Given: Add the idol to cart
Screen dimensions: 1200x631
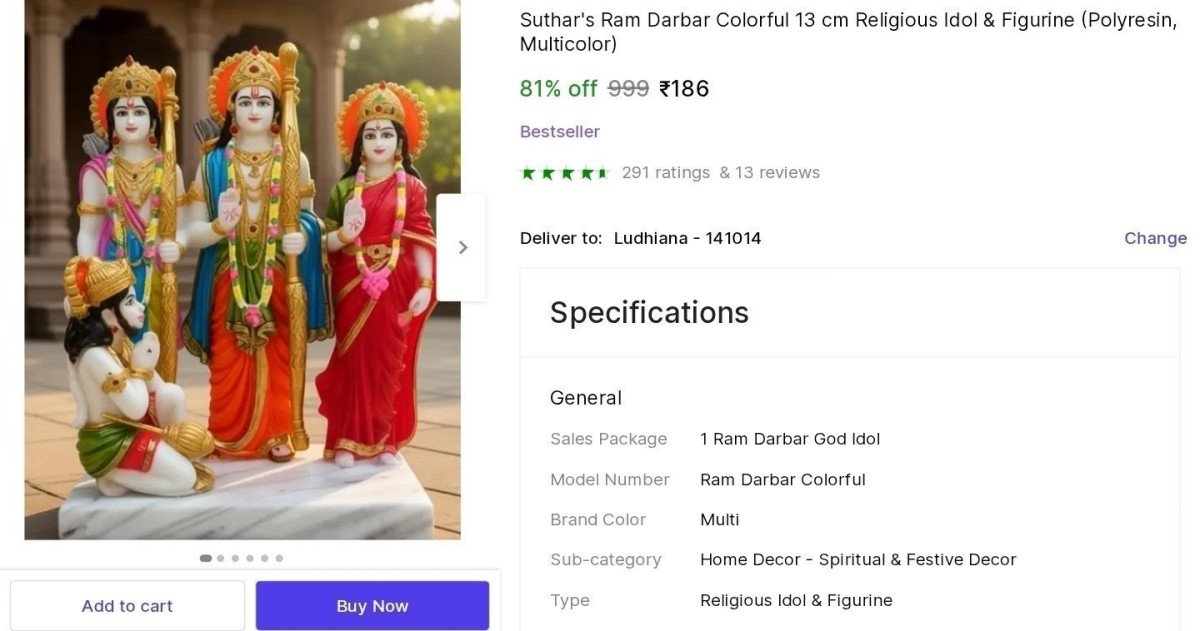Looking at the screenshot, I should [x=127, y=606].
